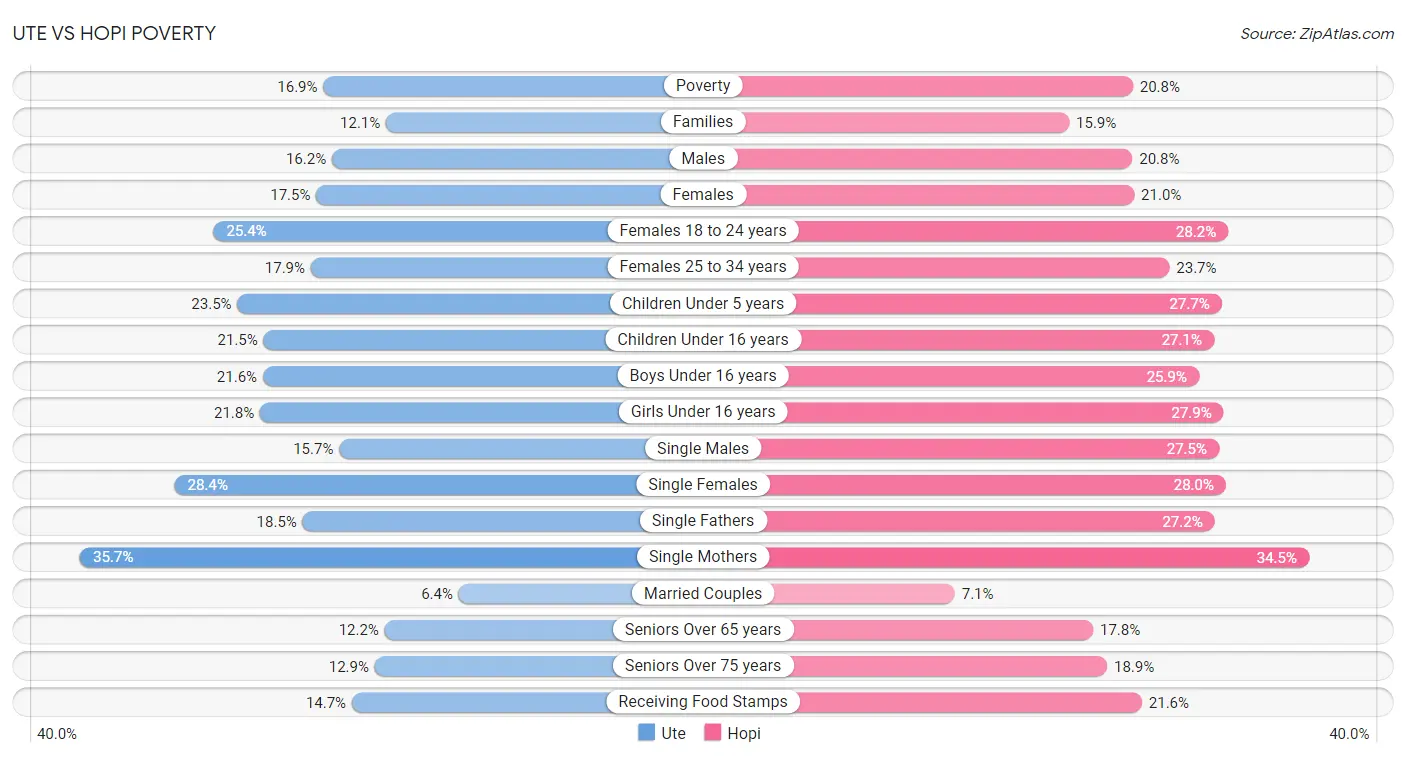
Task: Click the pink Hopi legend swatch
Action: (x=712, y=733)
